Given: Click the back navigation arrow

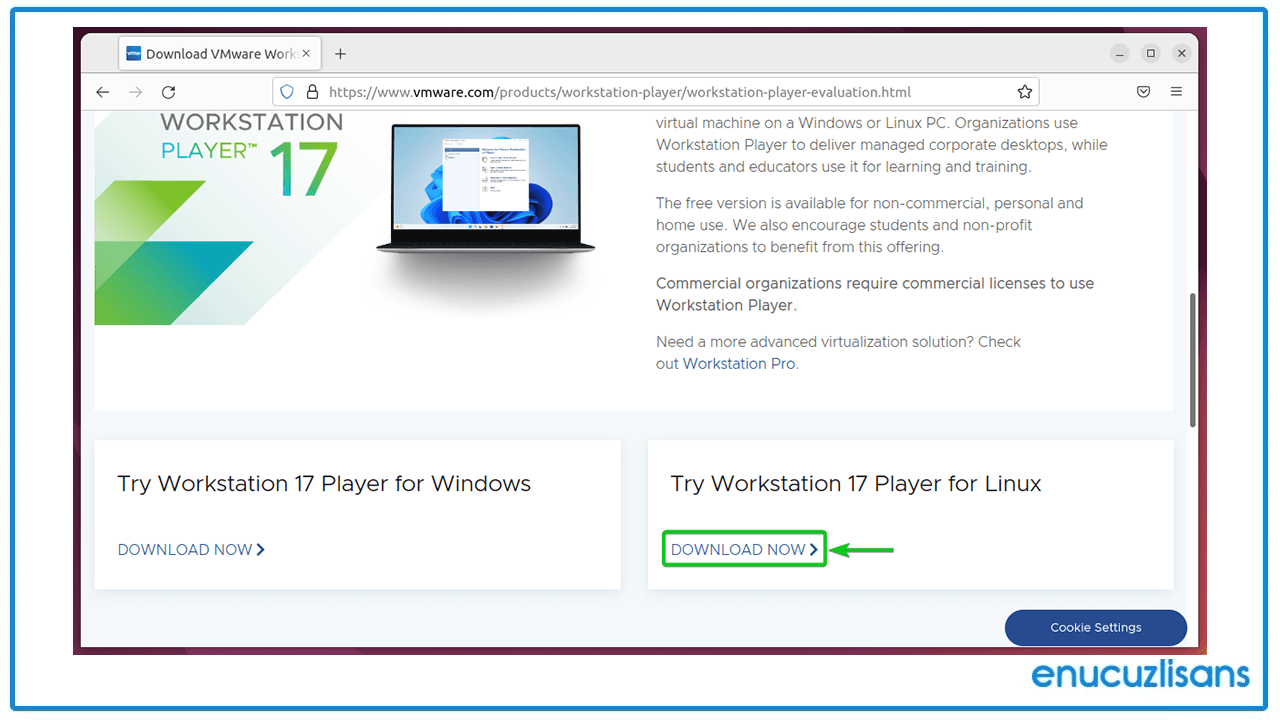Looking at the screenshot, I should point(103,91).
